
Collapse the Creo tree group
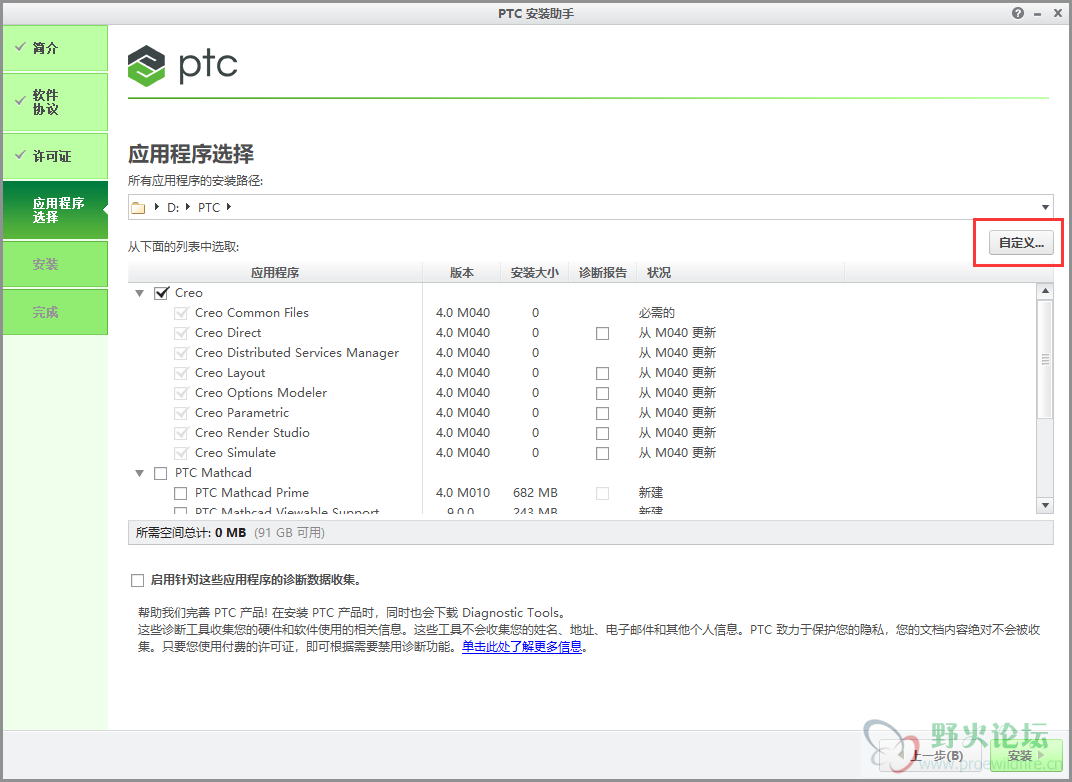point(139,293)
